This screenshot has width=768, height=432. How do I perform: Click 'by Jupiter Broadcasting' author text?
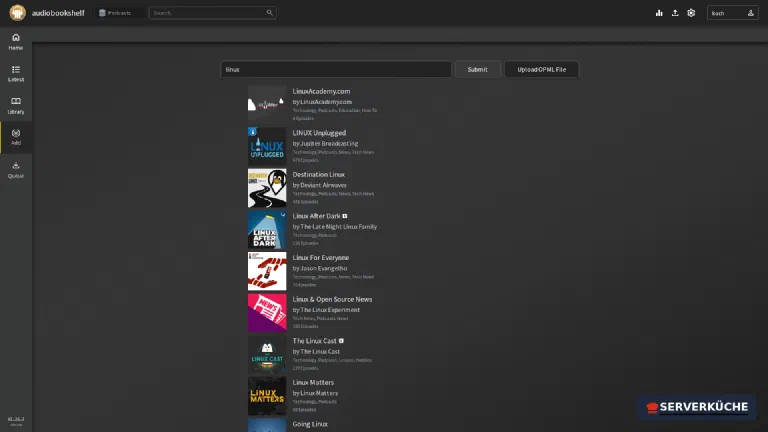(326, 144)
